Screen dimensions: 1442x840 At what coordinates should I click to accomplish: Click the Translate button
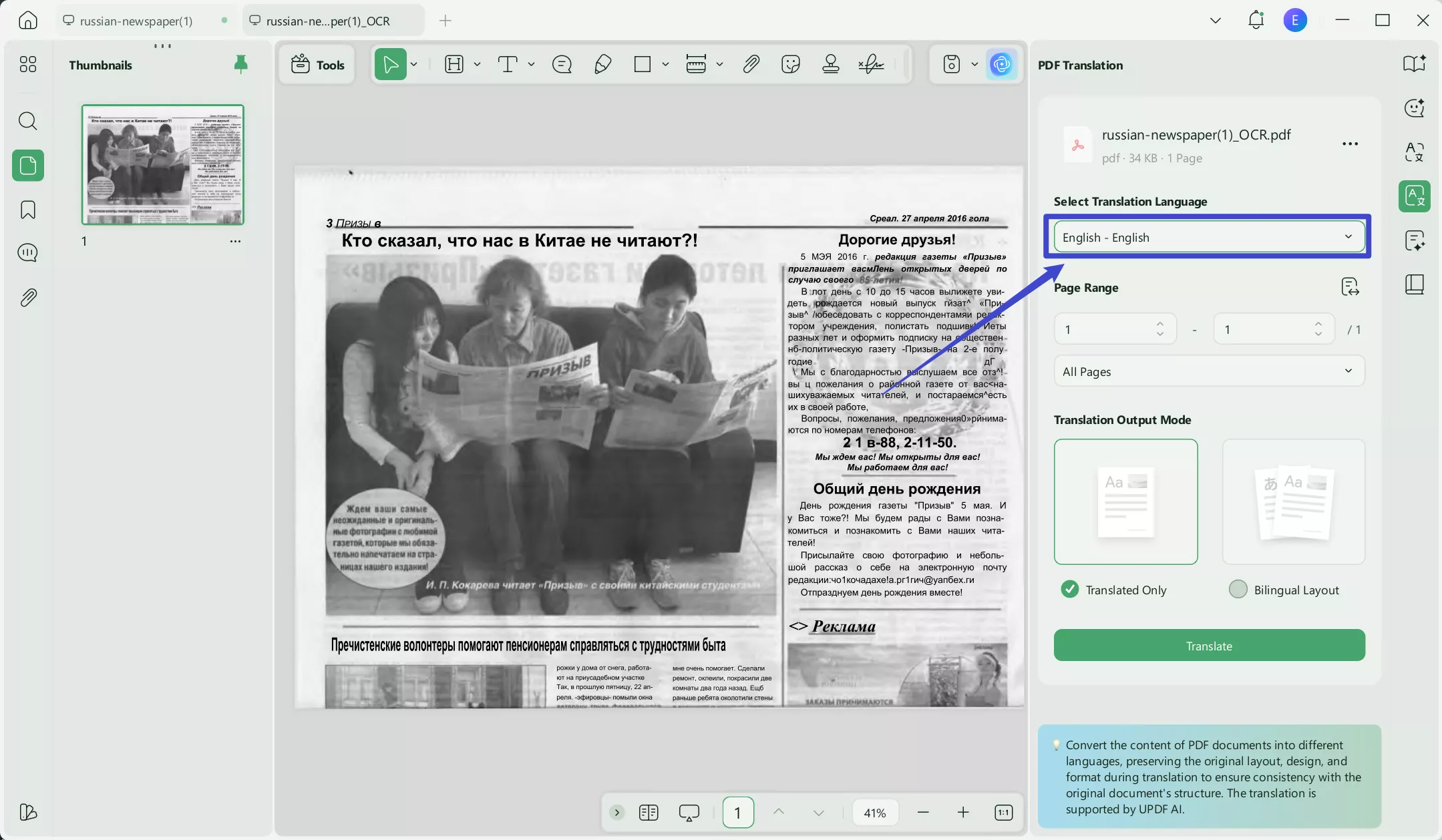point(1209,646)
